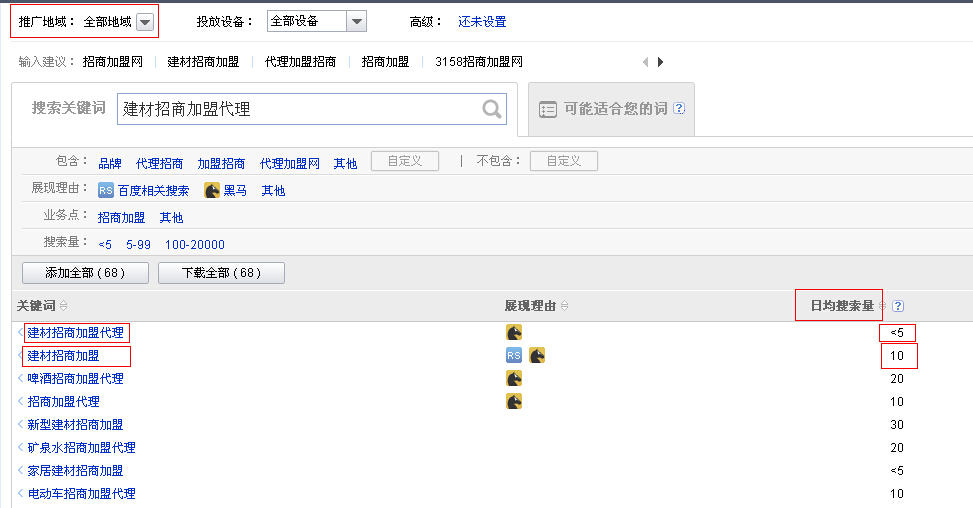Filter search volume by 100-20000
Image resolution: width=973 pixels, height=508 pixels.
click(195, 244)
